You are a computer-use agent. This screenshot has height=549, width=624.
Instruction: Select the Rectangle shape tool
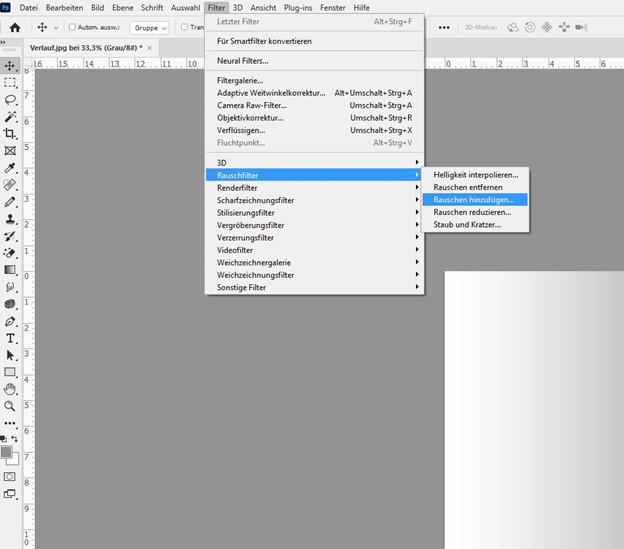click(x=10, y=372)
